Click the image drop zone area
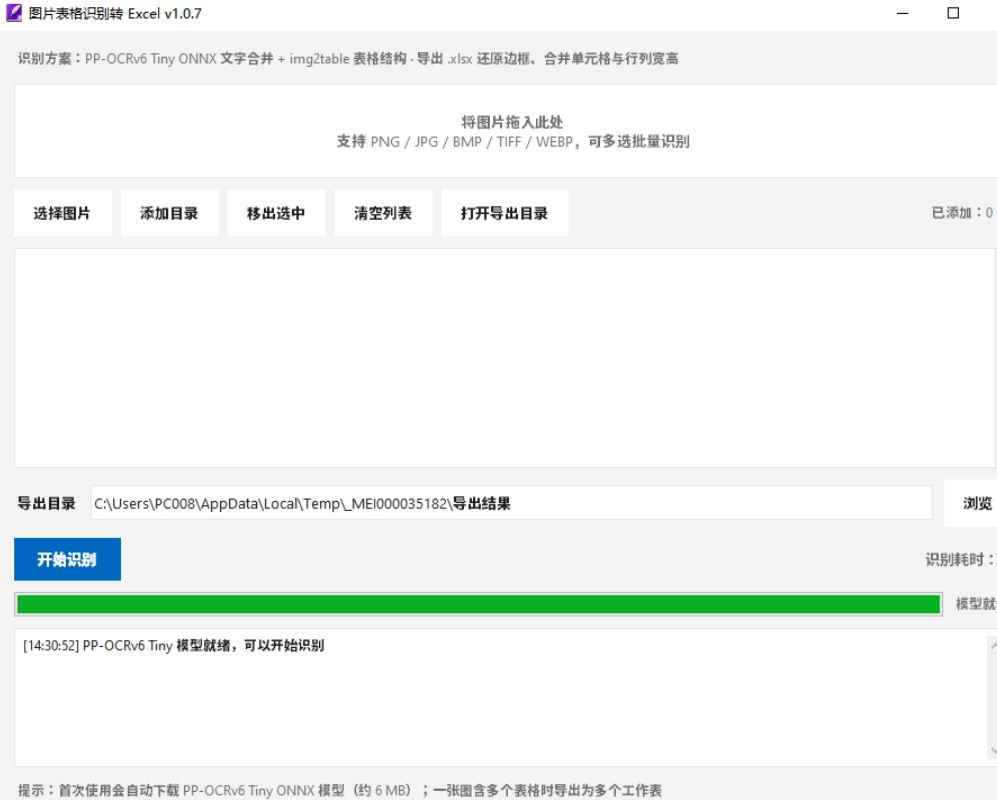 pyautogui.click(x=505, y=131)
